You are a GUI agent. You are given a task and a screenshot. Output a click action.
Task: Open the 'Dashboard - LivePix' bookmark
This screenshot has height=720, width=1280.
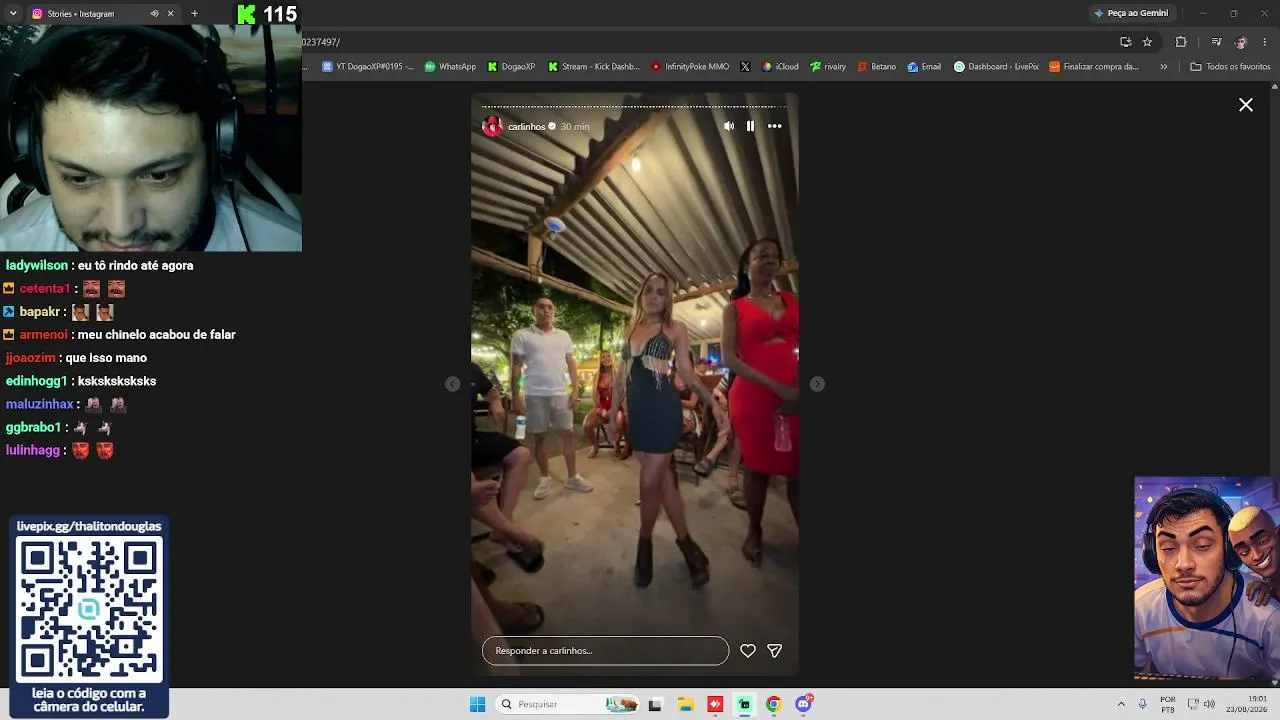[x=996, y=67]
